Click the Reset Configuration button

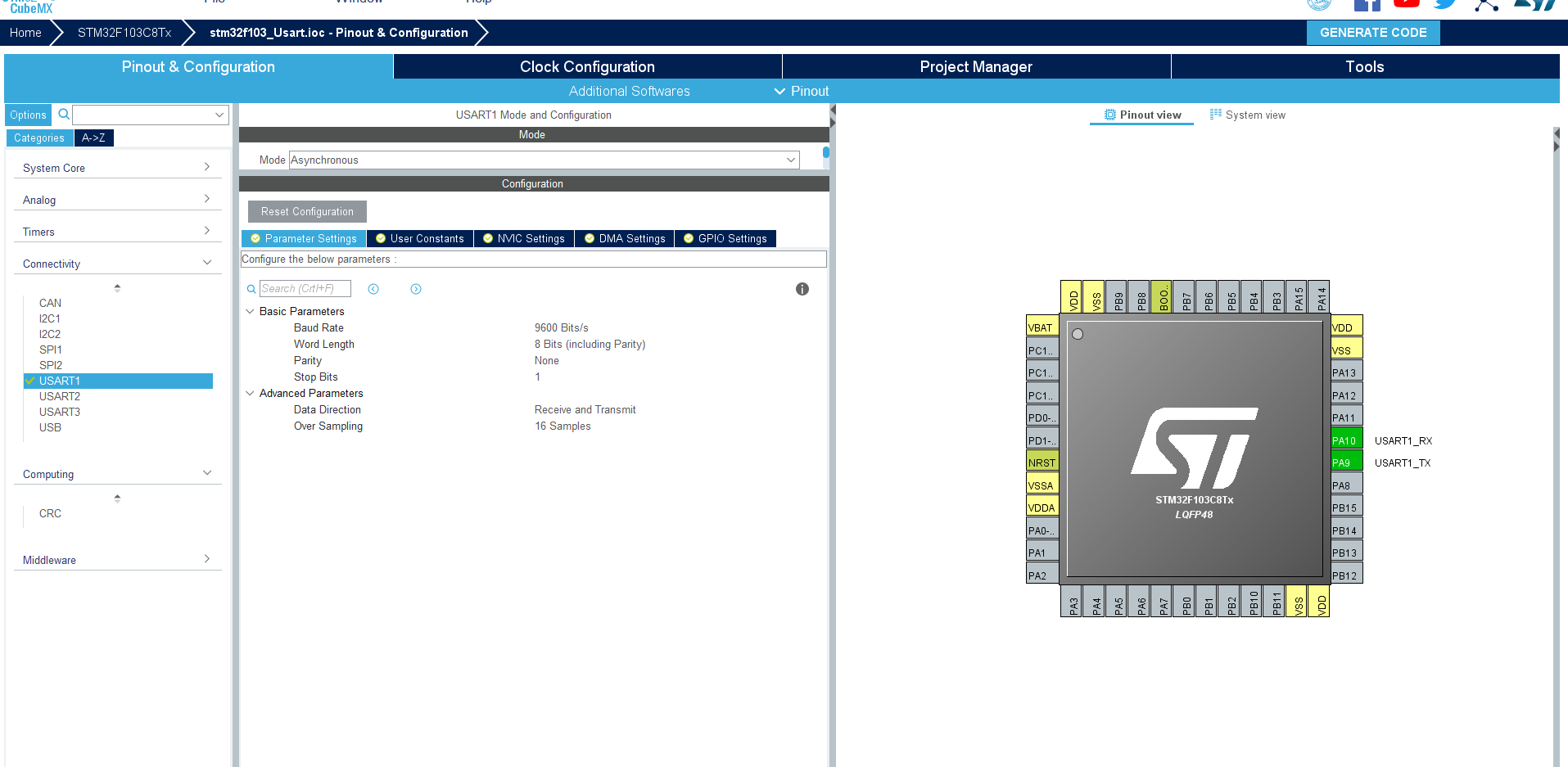(307, 211)
